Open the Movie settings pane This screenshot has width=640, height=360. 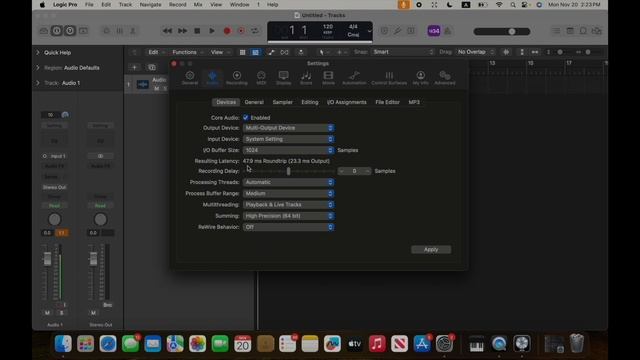[x=328, y=78]
